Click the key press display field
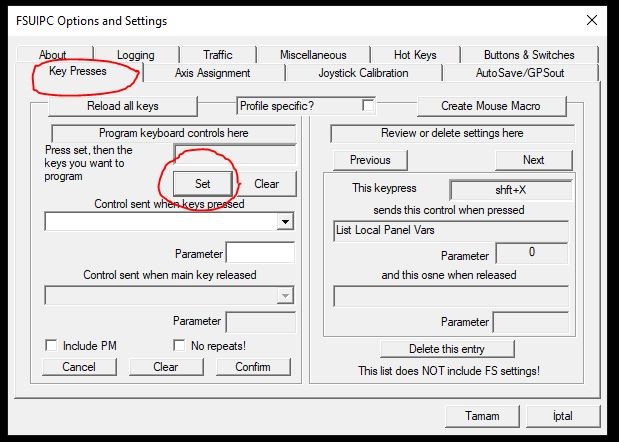 (x=235, y=154)
